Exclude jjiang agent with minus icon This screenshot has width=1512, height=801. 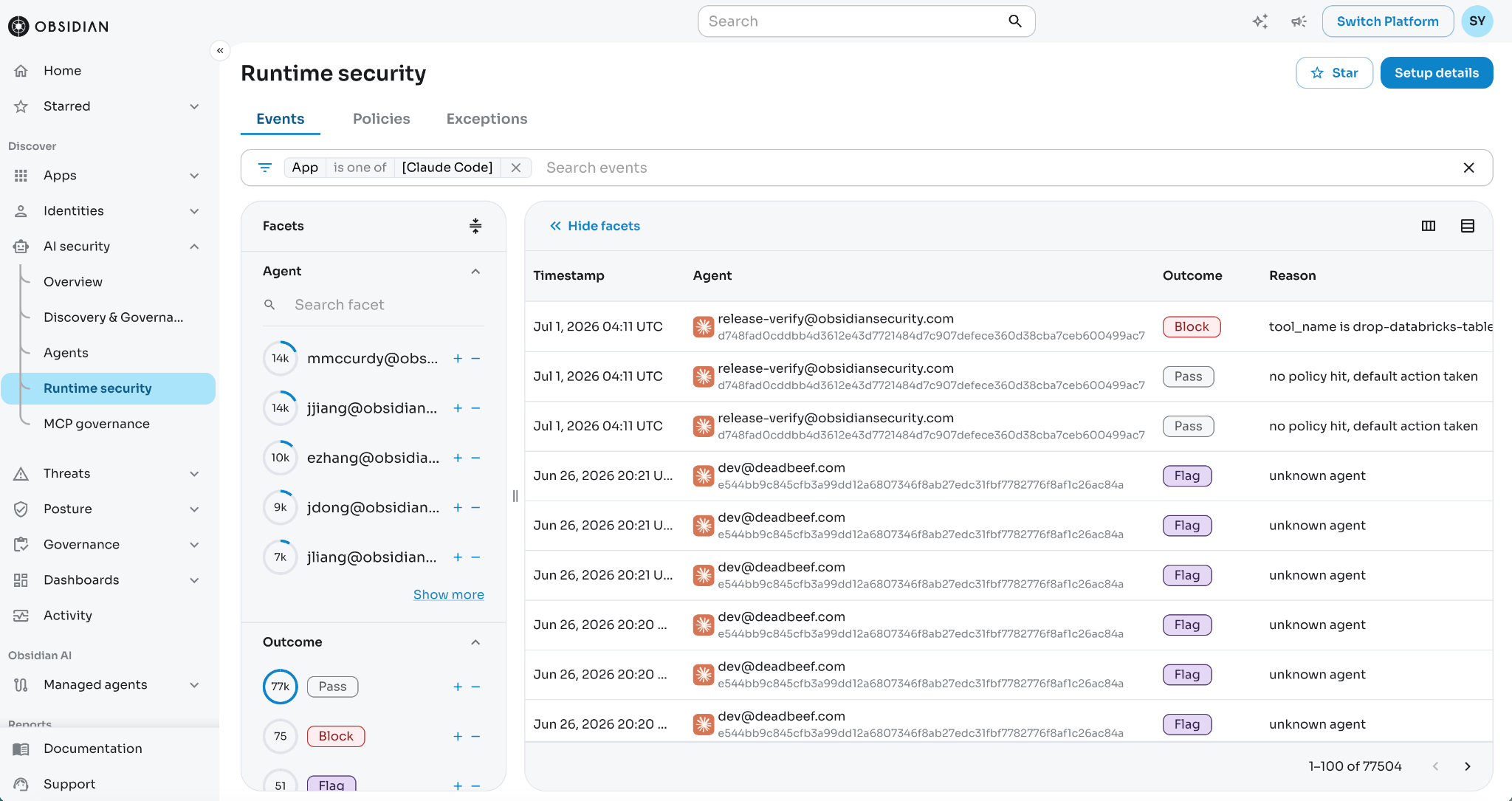click(x=475, y=408)
